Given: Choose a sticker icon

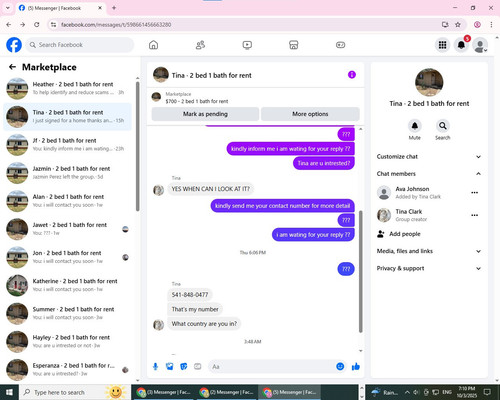Looking at the screenshot, I should click(x=184, y=367).
